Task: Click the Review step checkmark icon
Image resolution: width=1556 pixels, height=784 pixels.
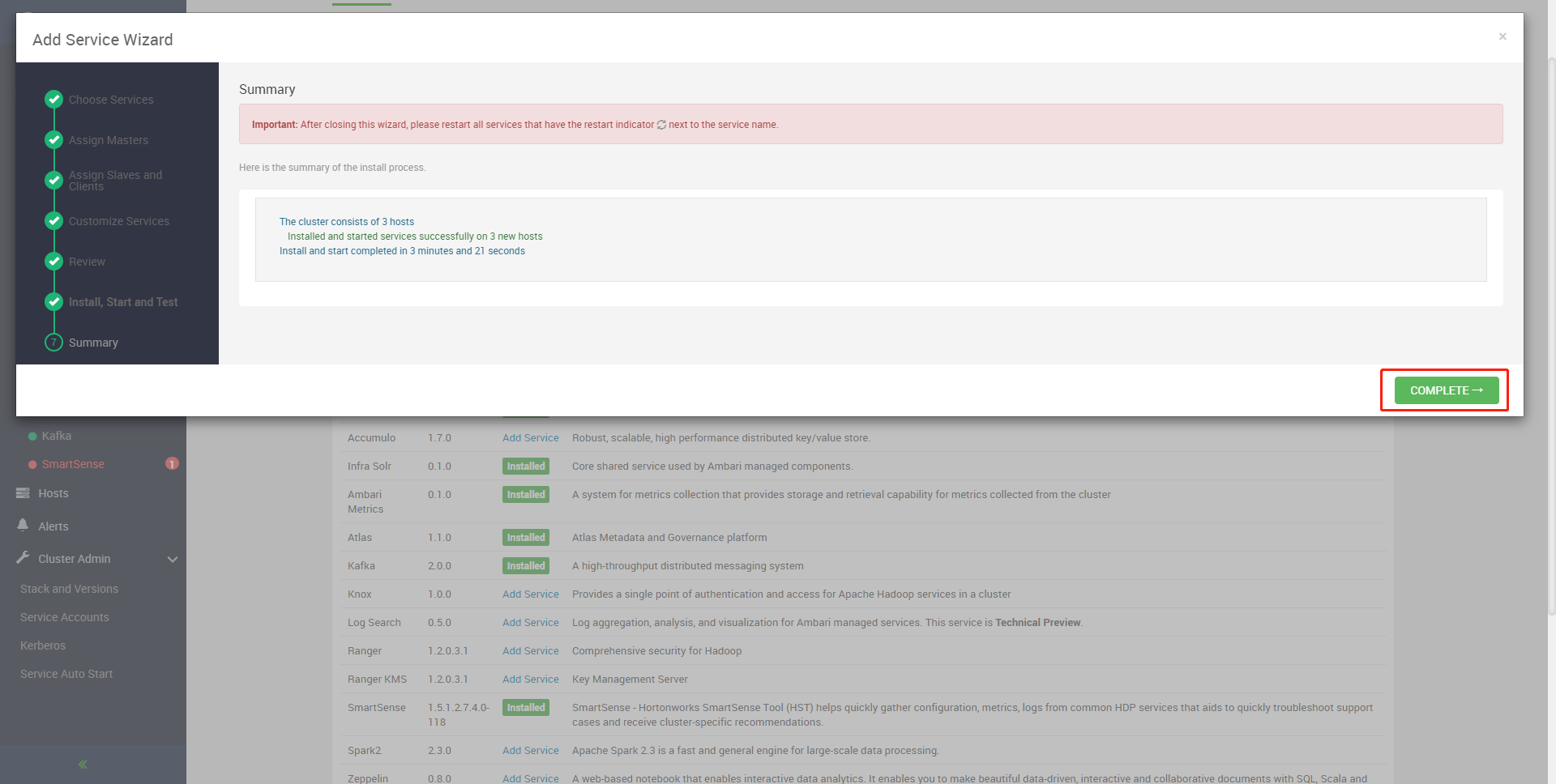Action: point(53,261)
